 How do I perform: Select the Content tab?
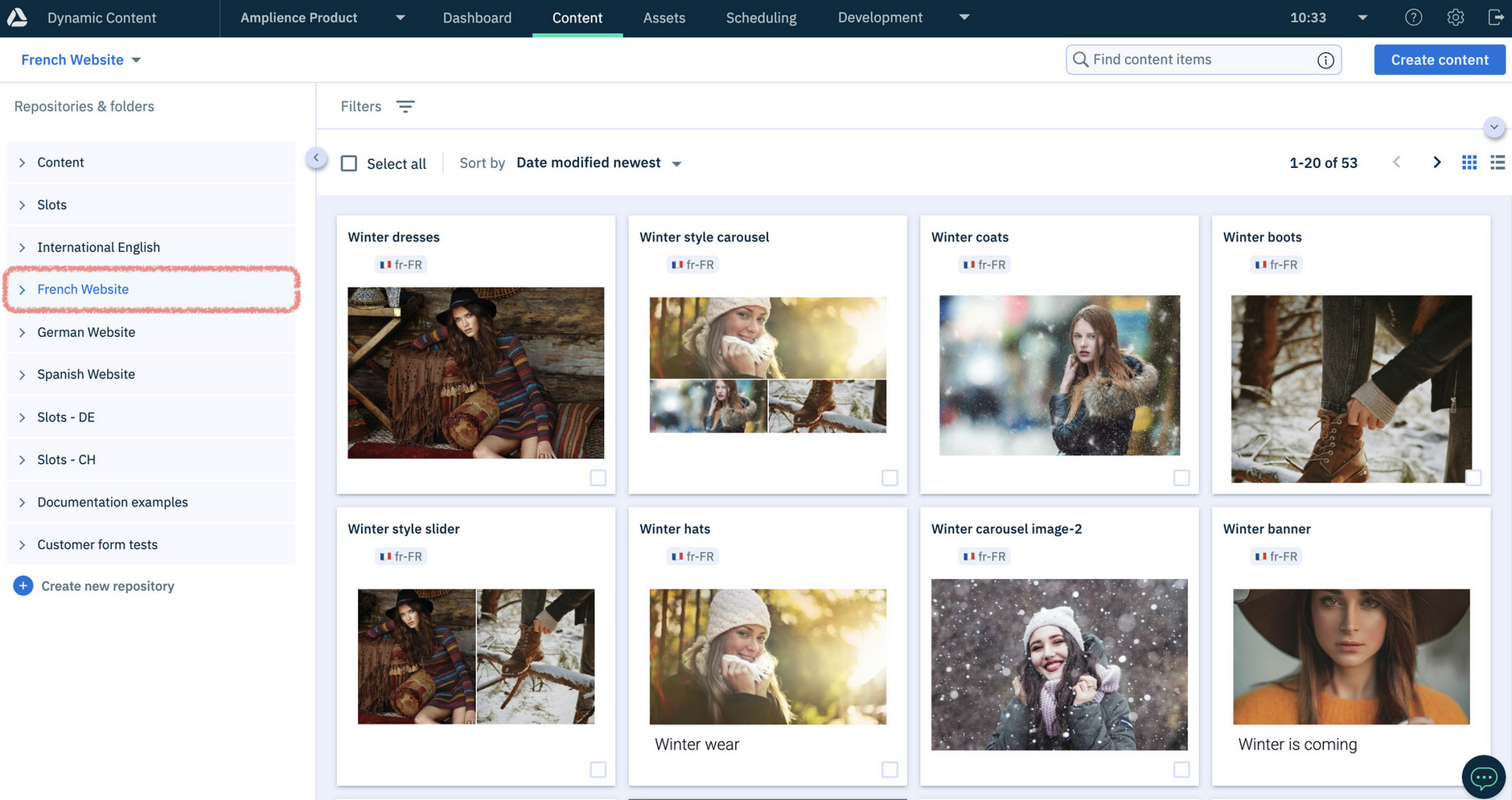577,18
